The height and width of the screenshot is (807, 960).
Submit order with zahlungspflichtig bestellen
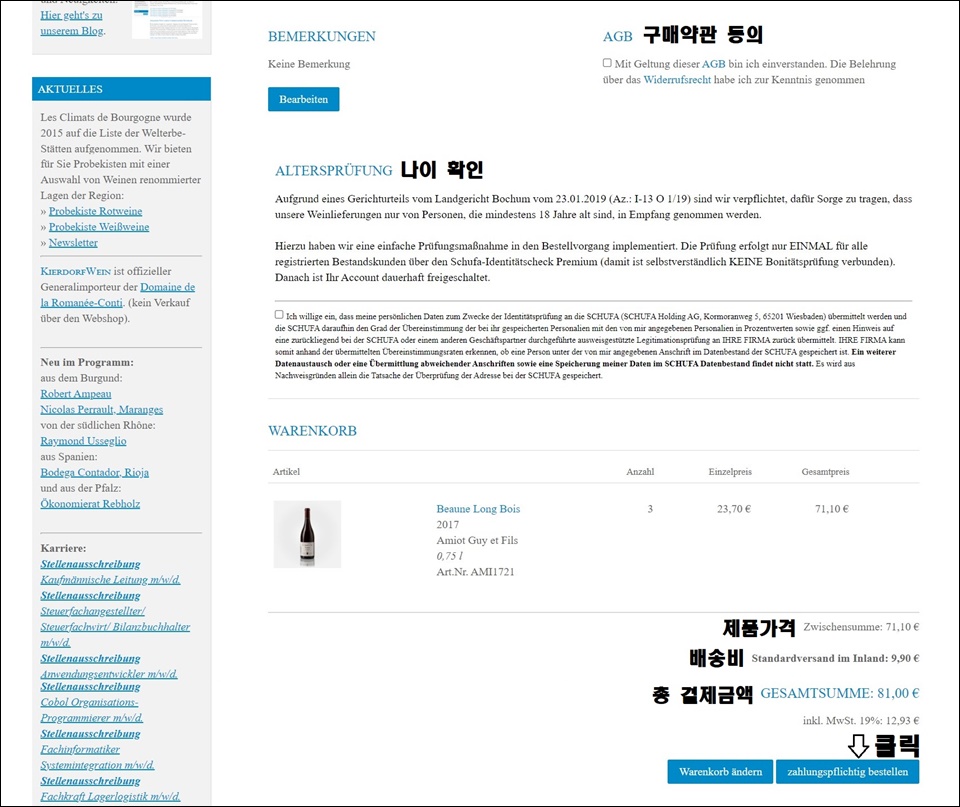click(x=847, y=771)
